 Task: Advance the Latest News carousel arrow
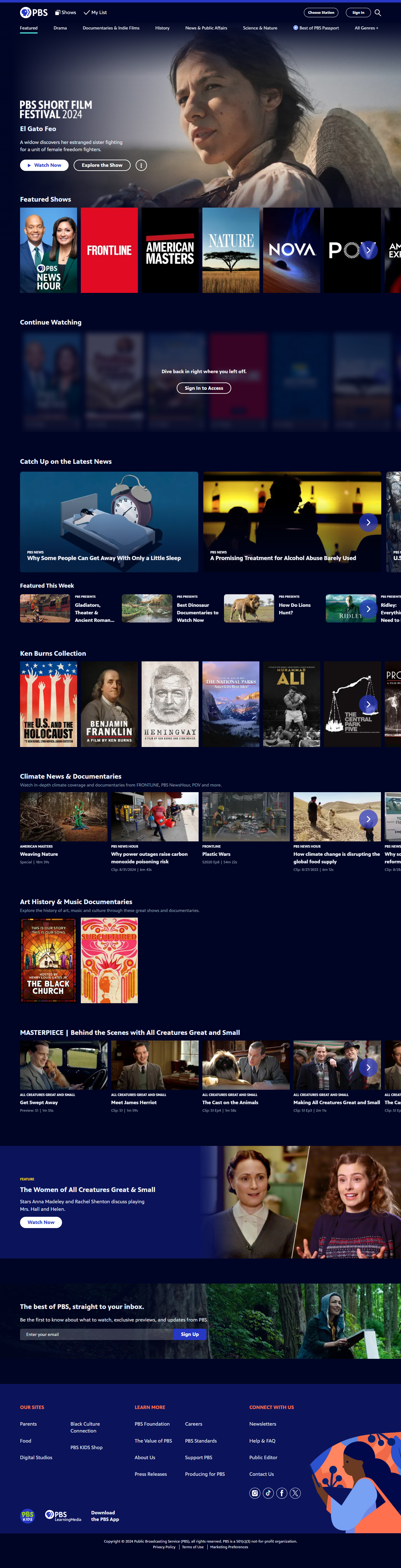pyautogui.click(x=368, y=522)
